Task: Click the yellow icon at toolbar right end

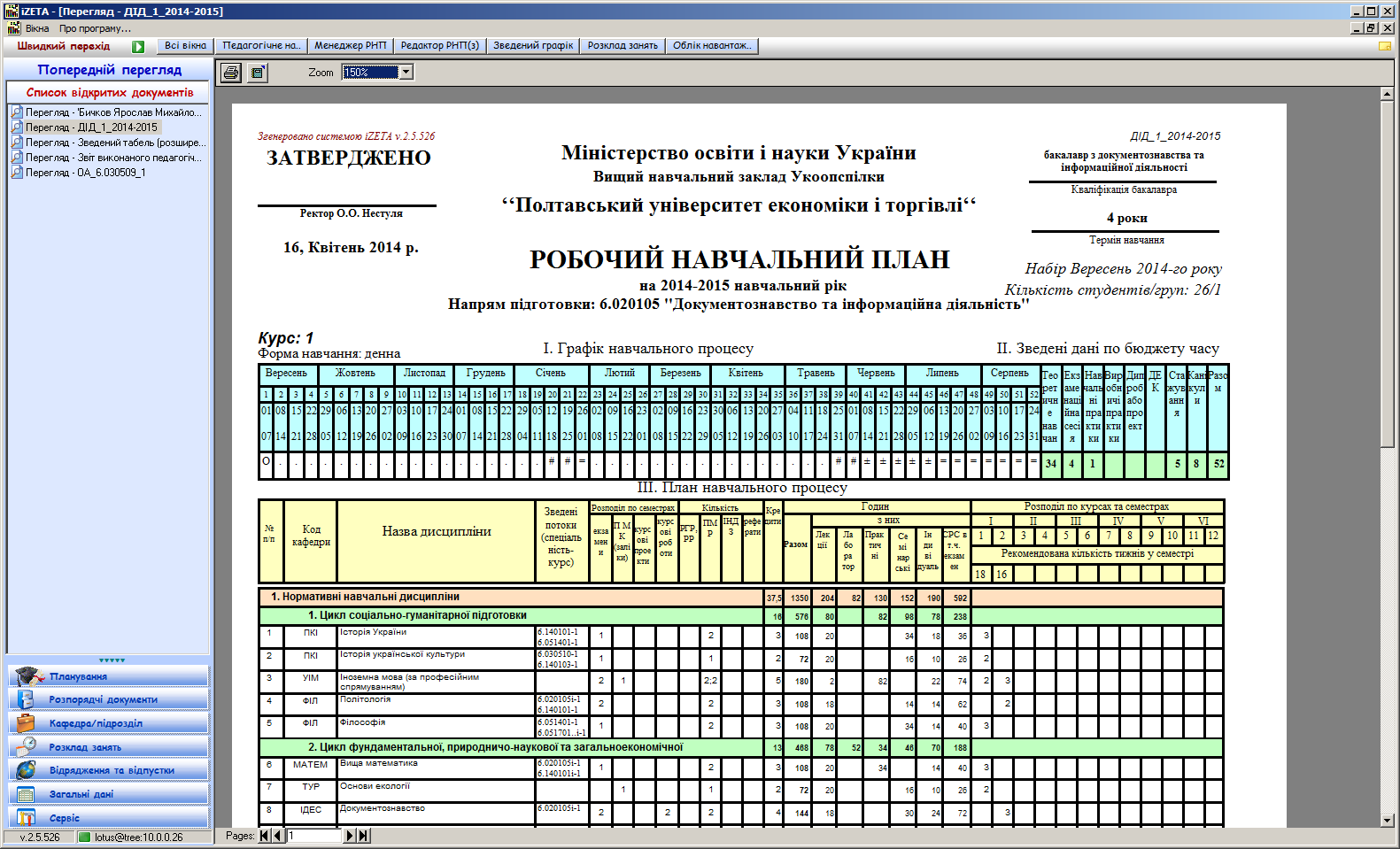Action: [1385, 46]
